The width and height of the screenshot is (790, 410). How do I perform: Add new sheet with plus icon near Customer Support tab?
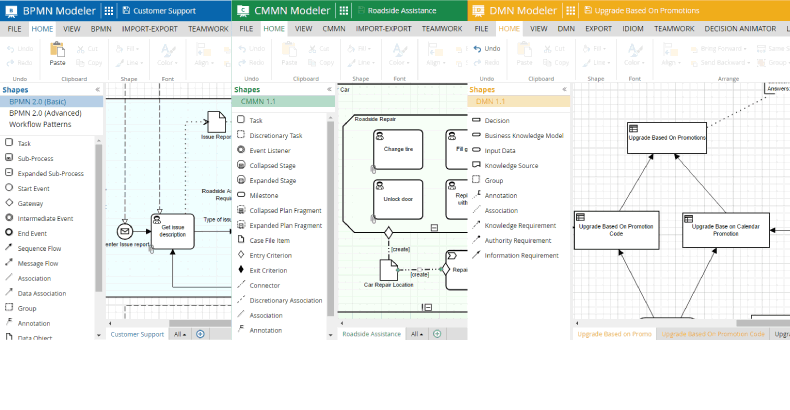click(x=200, y=334)
